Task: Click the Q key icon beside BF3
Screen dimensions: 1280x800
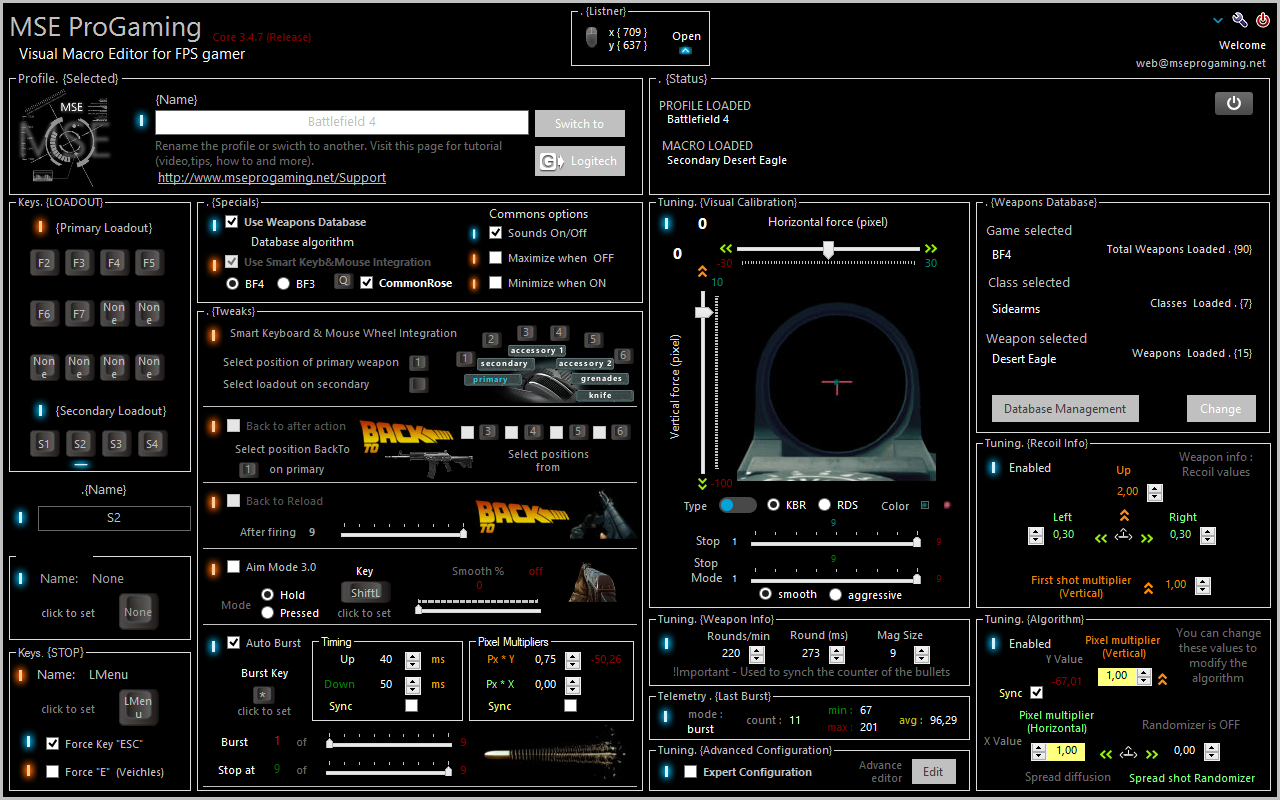Action: point(342,281)
